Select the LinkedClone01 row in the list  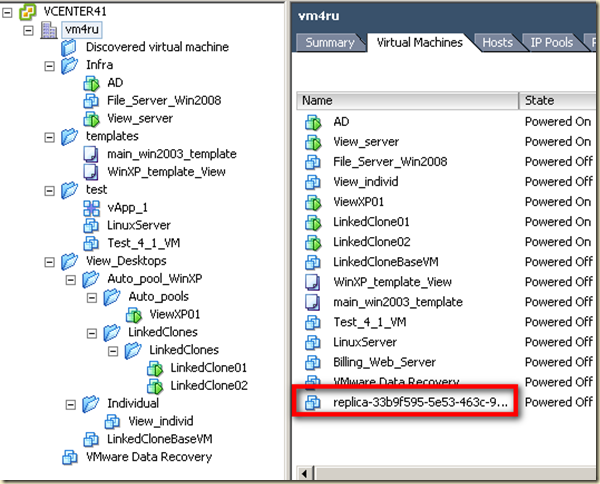tap(446, 222)
